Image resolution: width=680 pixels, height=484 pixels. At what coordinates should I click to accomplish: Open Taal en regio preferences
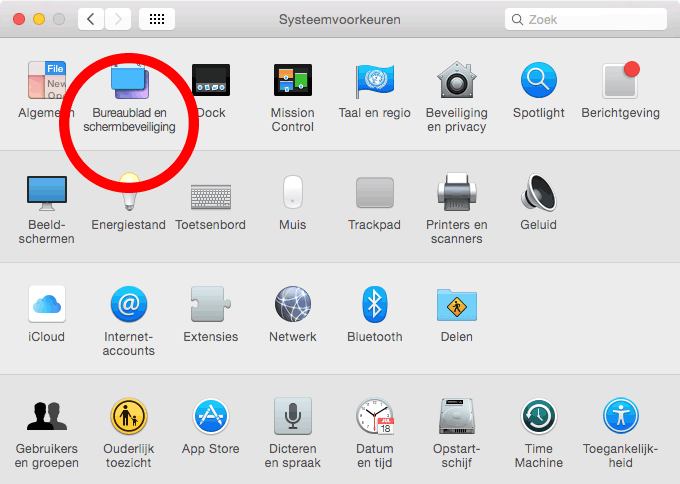(x=375, y=82)
